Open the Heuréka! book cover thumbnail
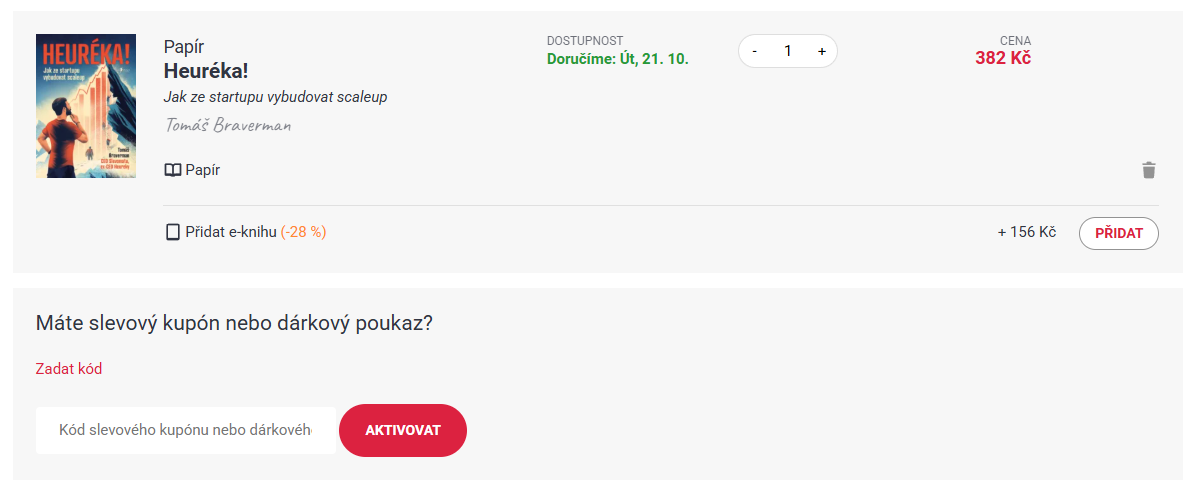Viewport: 1199px width, 498px height. (86, 106)
